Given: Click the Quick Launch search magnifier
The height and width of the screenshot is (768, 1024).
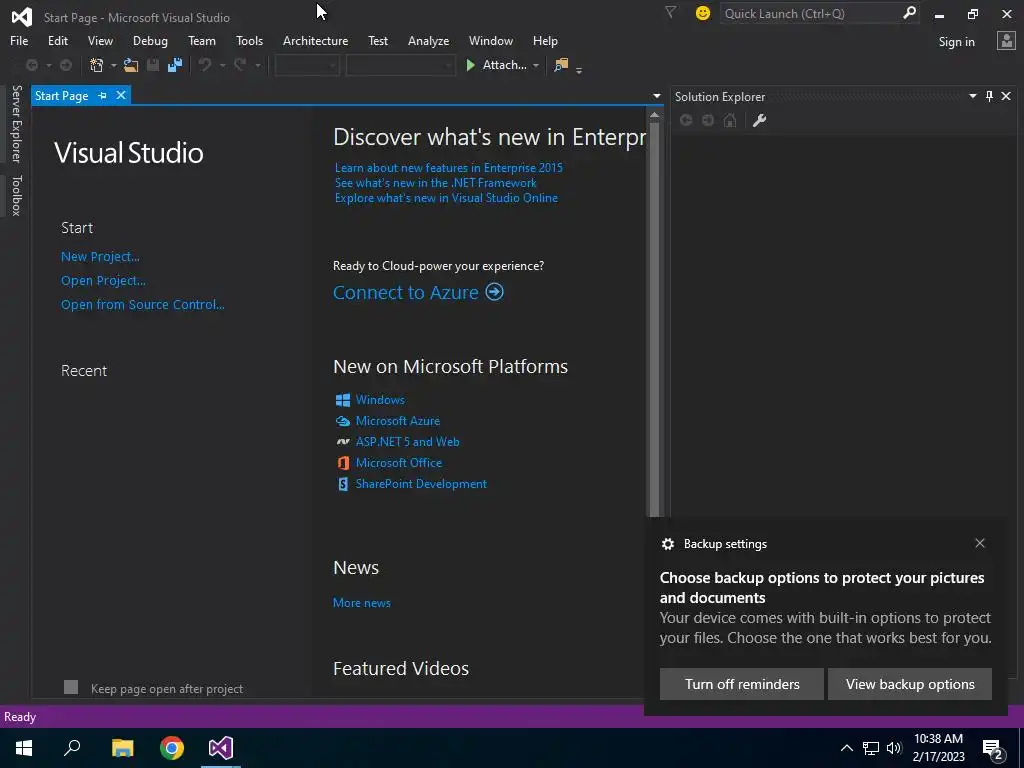Looking at the screenshot, I should click(909, 13).
